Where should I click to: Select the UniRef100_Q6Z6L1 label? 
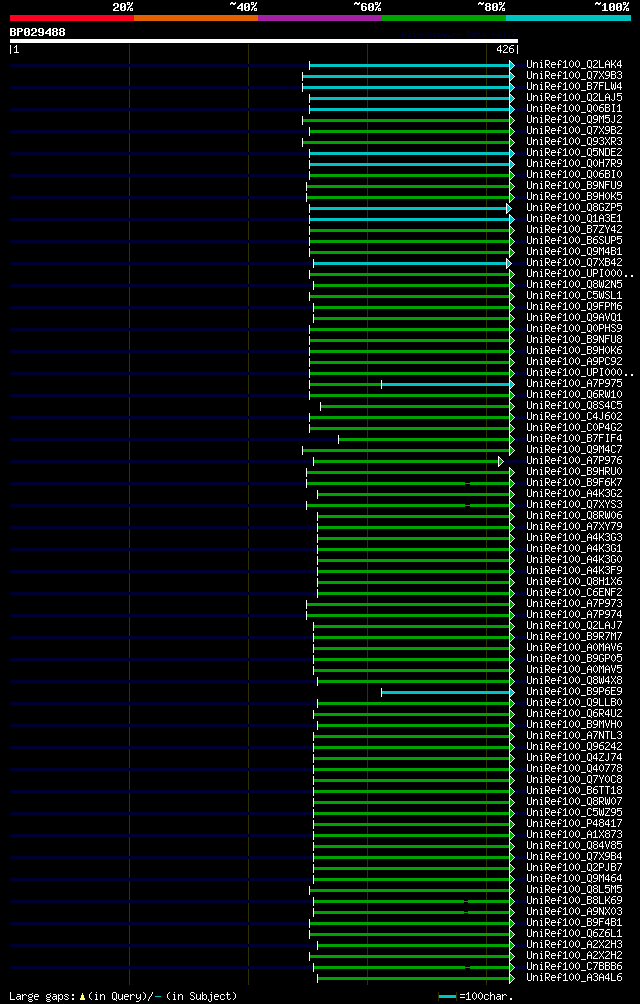tap(573, 933)
